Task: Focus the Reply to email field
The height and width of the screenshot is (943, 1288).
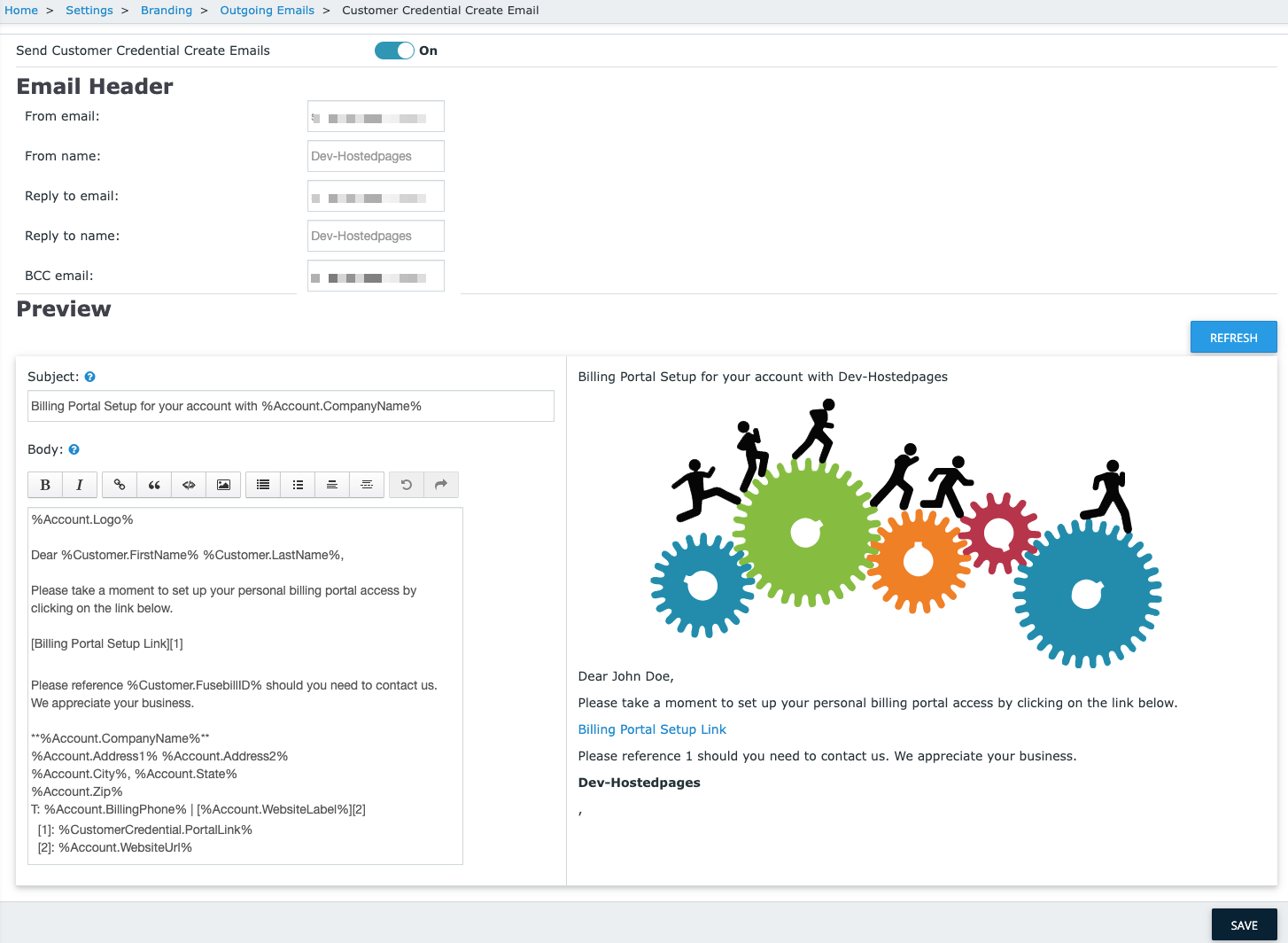Action: [x=376, y=196]
